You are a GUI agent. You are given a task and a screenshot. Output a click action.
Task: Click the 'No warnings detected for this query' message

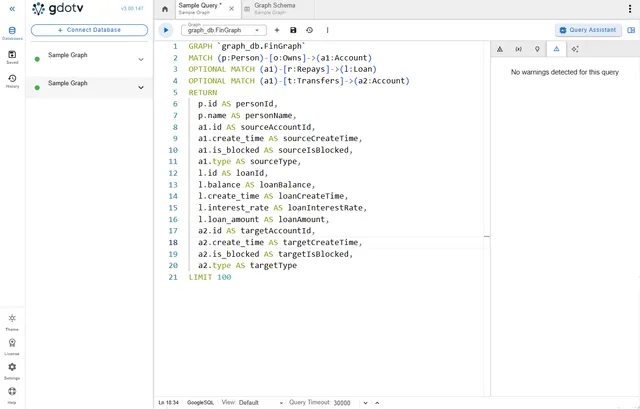[x=565, y=72]
